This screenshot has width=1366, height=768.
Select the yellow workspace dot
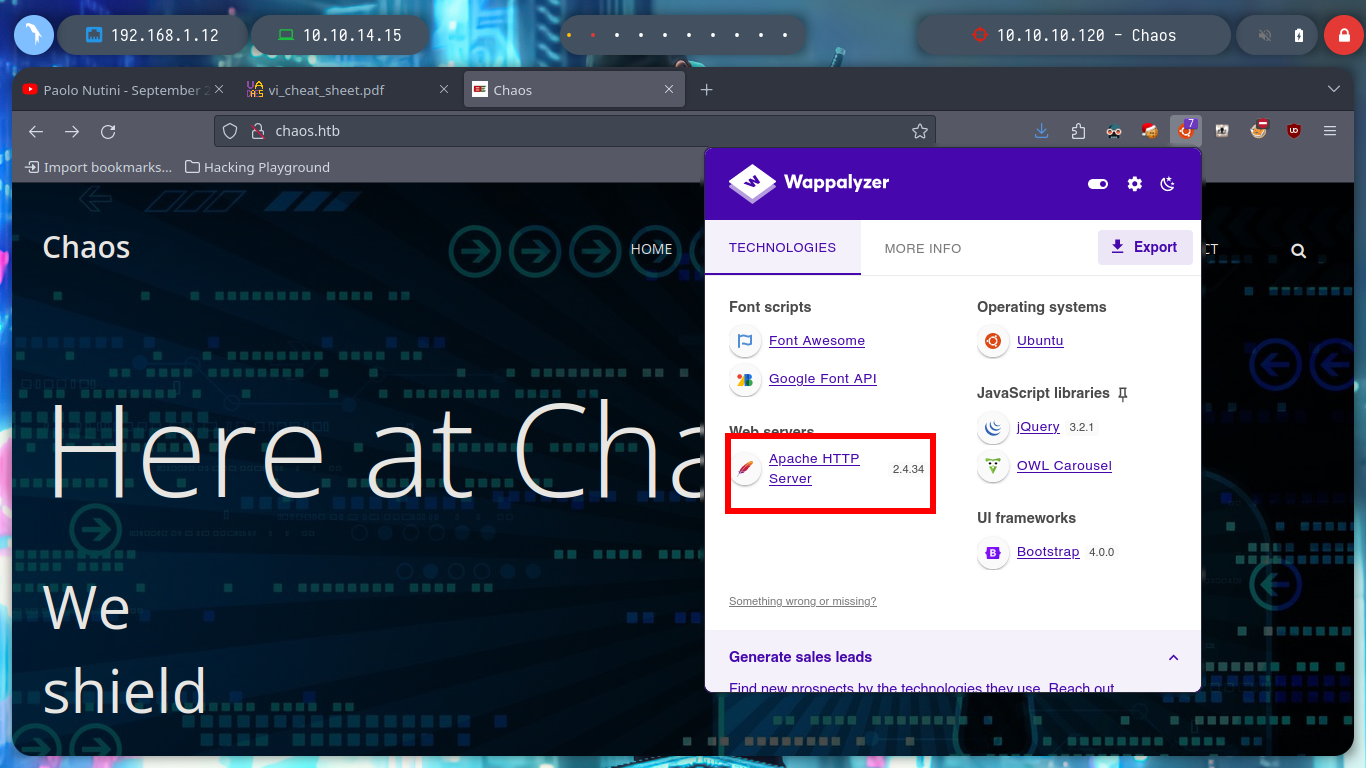coord(569,35)
